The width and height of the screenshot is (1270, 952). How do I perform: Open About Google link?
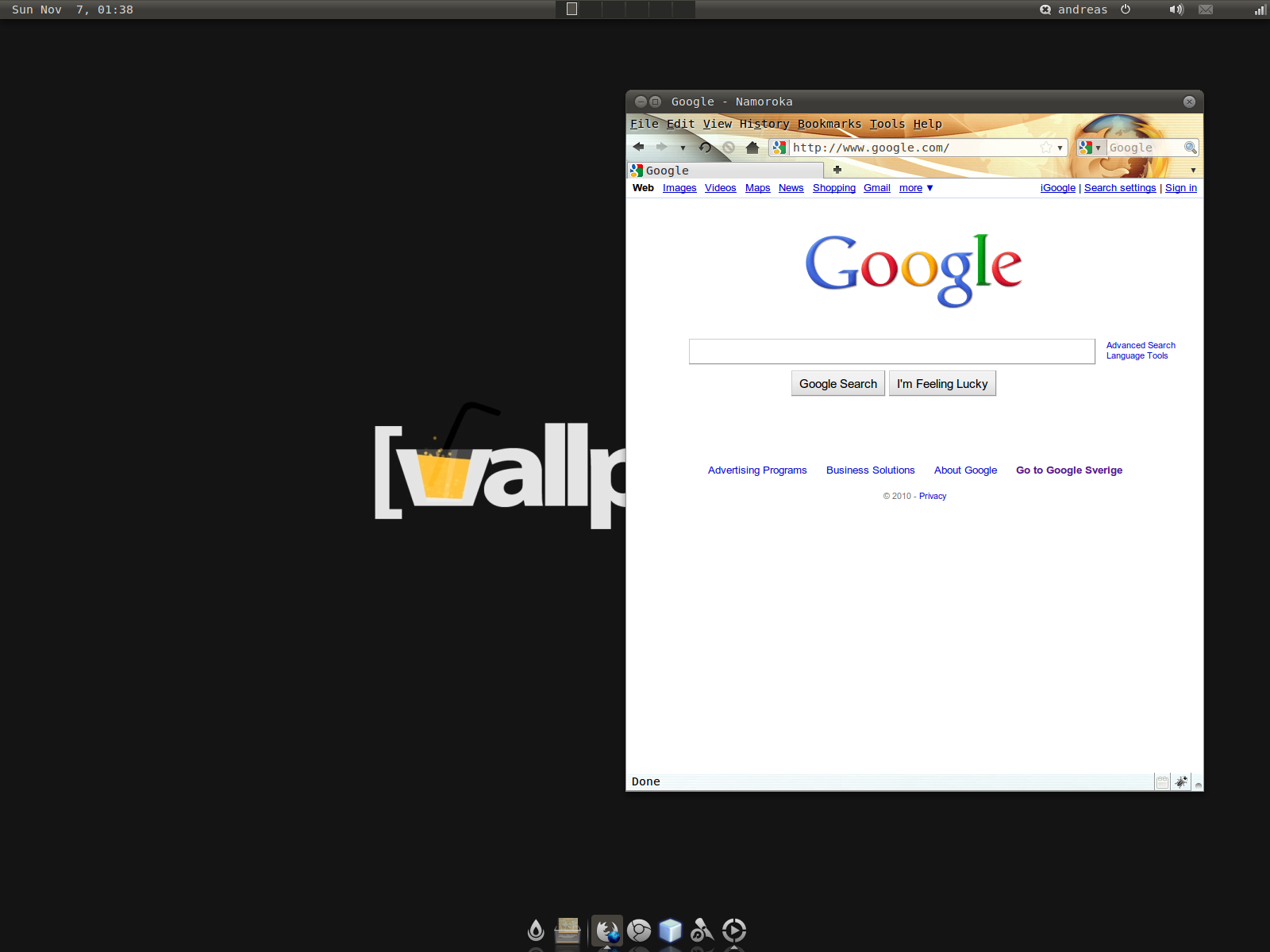pos(965,470)
